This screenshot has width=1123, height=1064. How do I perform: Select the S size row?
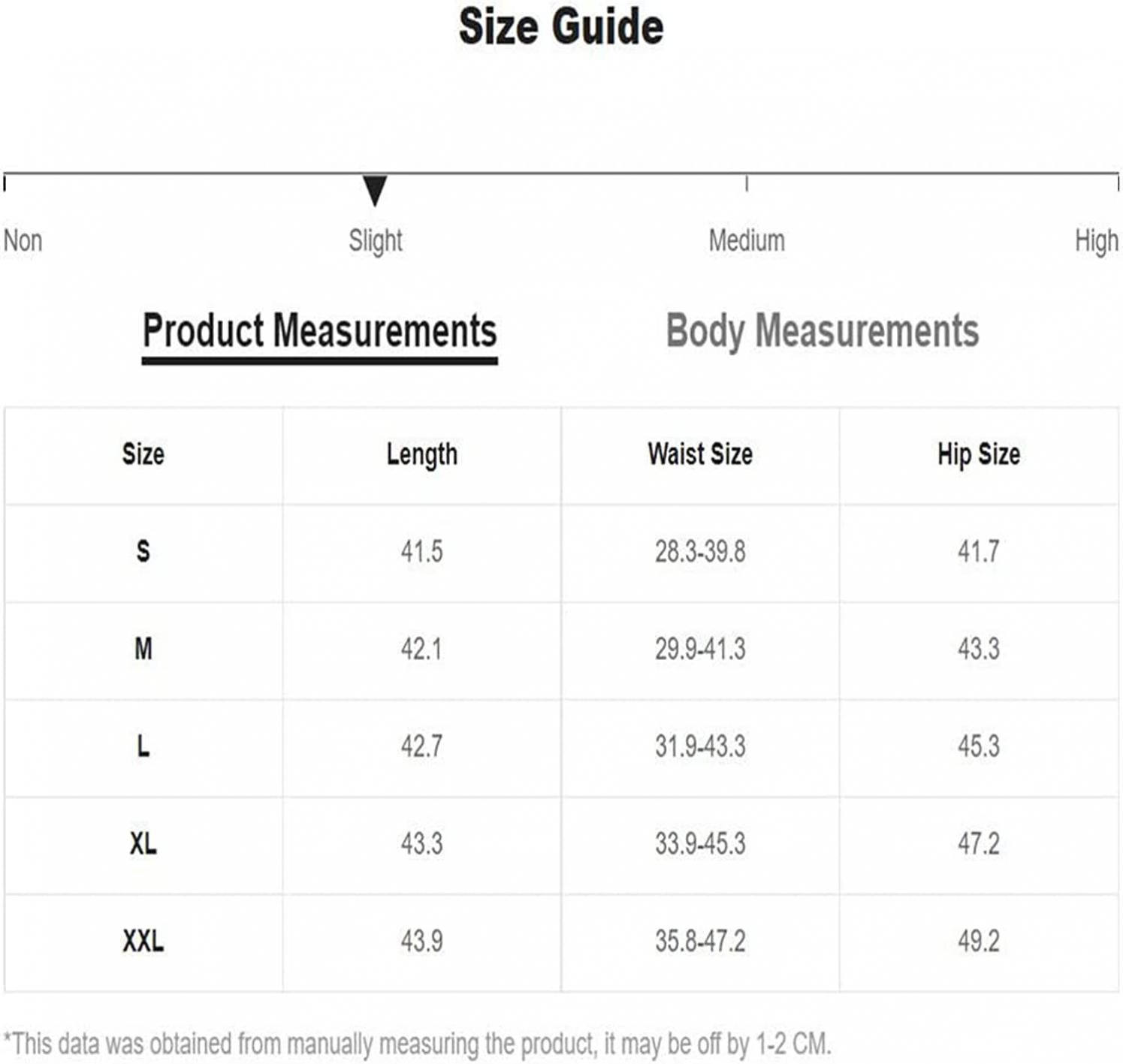tap(561, 553)
